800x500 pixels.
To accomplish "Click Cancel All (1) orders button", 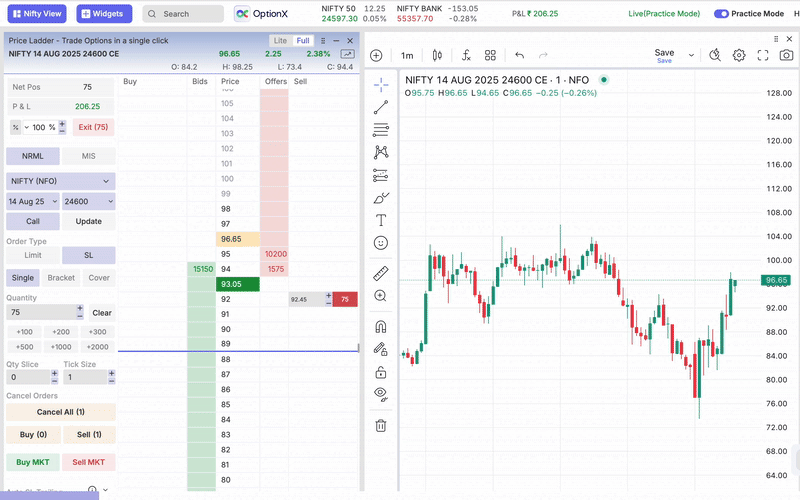I will coord(60,412).
